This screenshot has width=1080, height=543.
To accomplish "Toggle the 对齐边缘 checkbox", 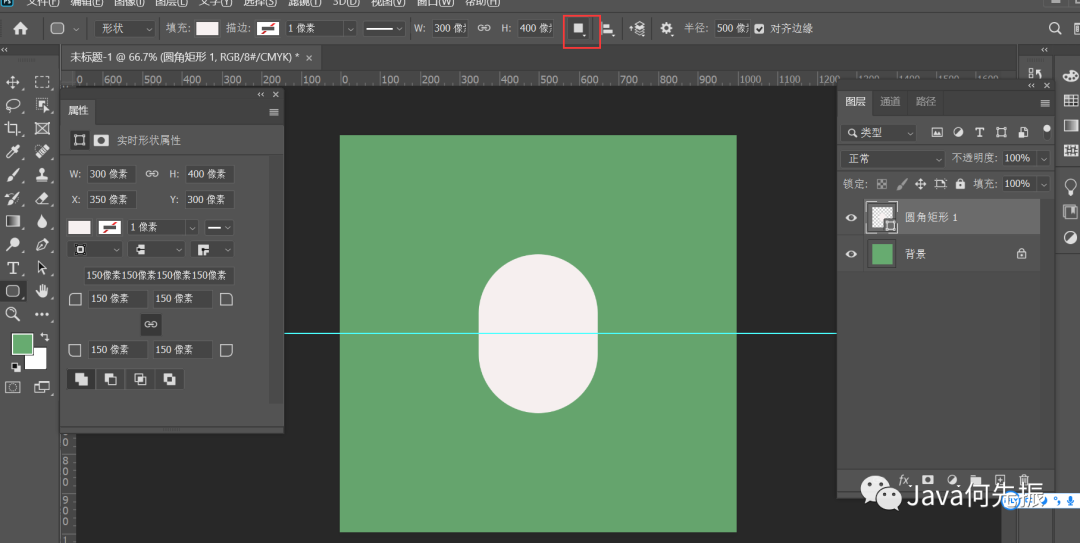I will click(x=760, y=29).
